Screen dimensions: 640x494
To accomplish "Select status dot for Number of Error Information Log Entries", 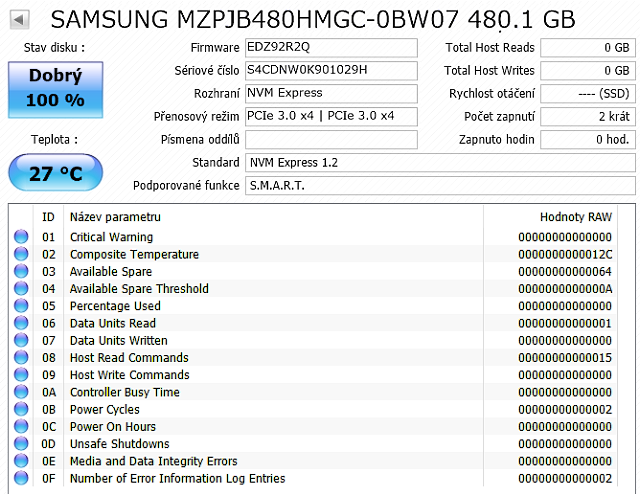I will click(21, 478).
